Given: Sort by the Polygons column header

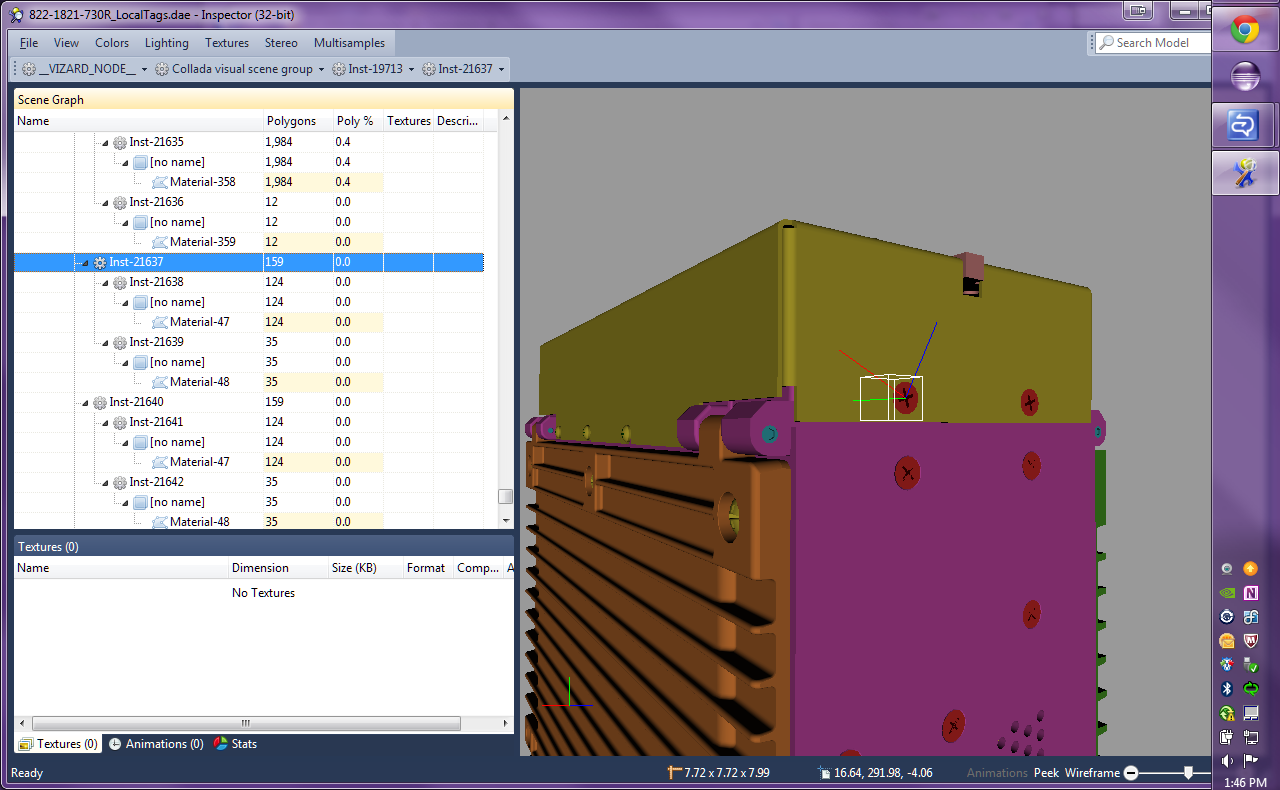Looking at the screenshot, I should tap(291, 121).
